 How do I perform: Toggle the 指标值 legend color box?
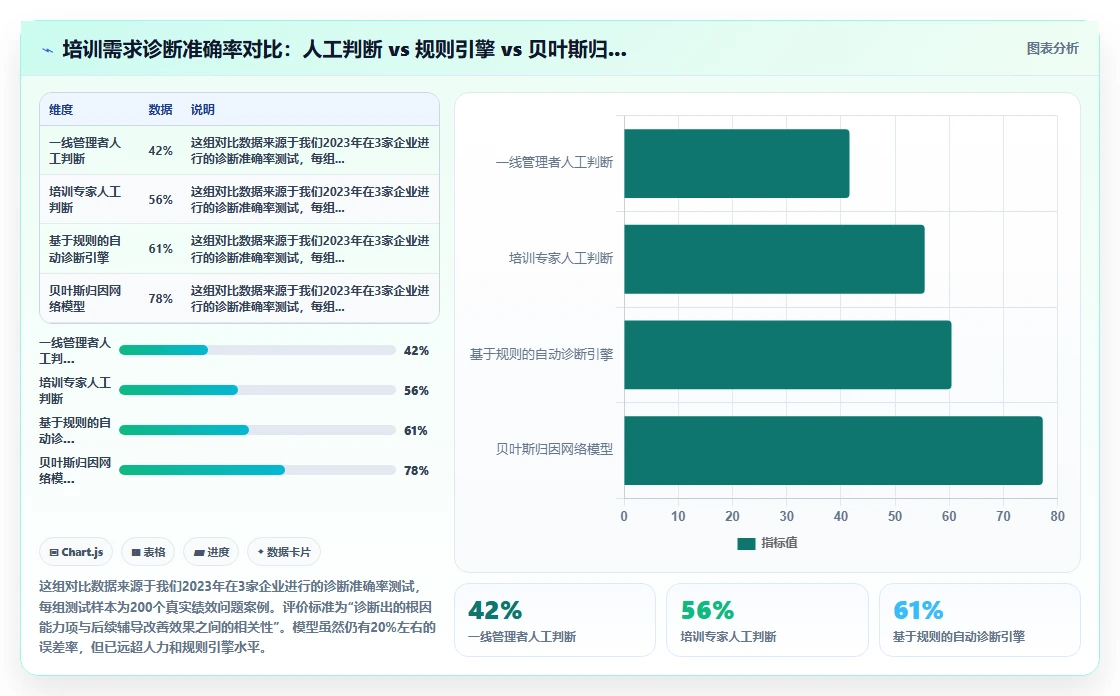click(x=746, y=544)
